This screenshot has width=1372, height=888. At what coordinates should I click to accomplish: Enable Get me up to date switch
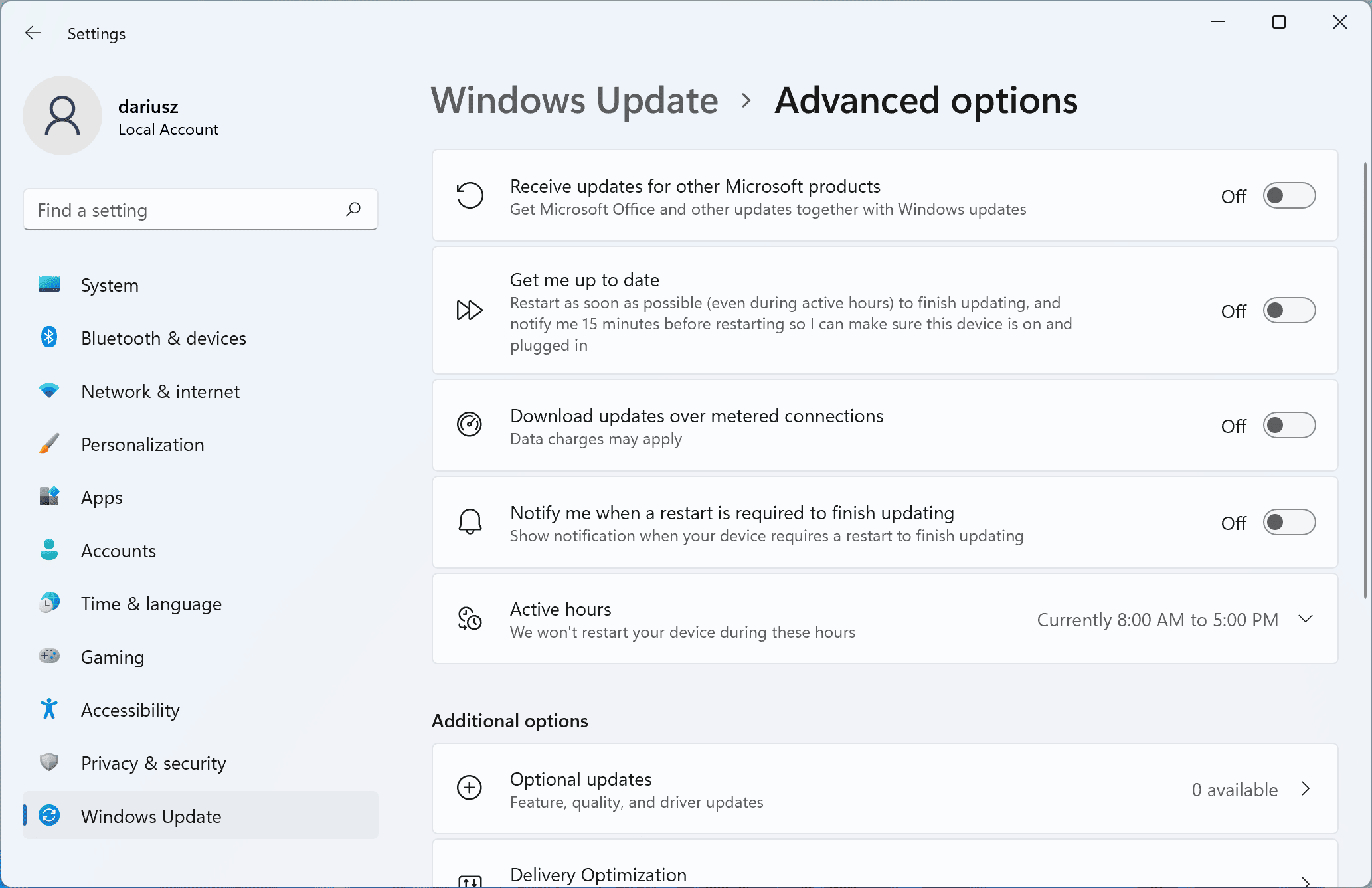coord(1289,311)
